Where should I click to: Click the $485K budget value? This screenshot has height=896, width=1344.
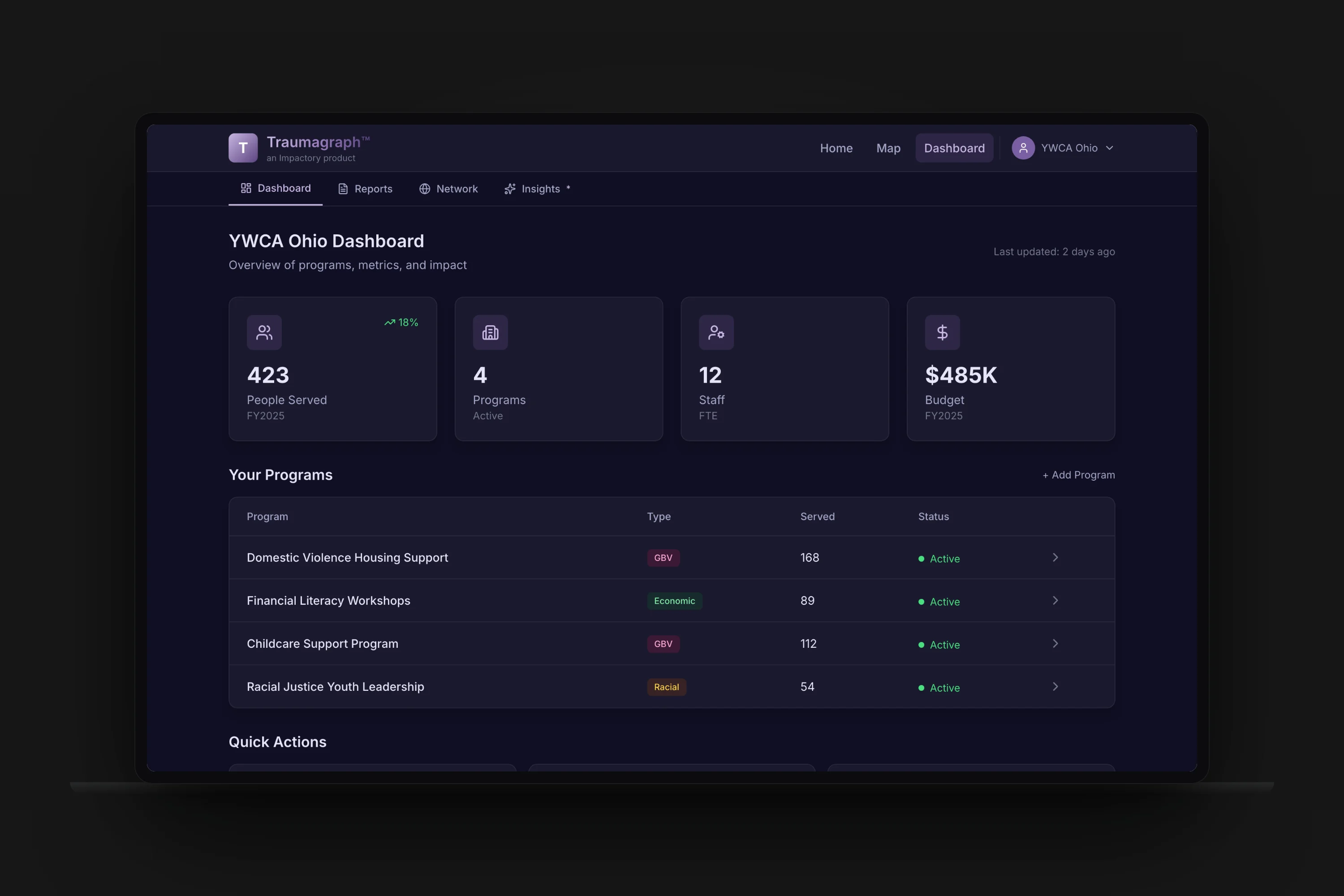click(x=961, y=375)
